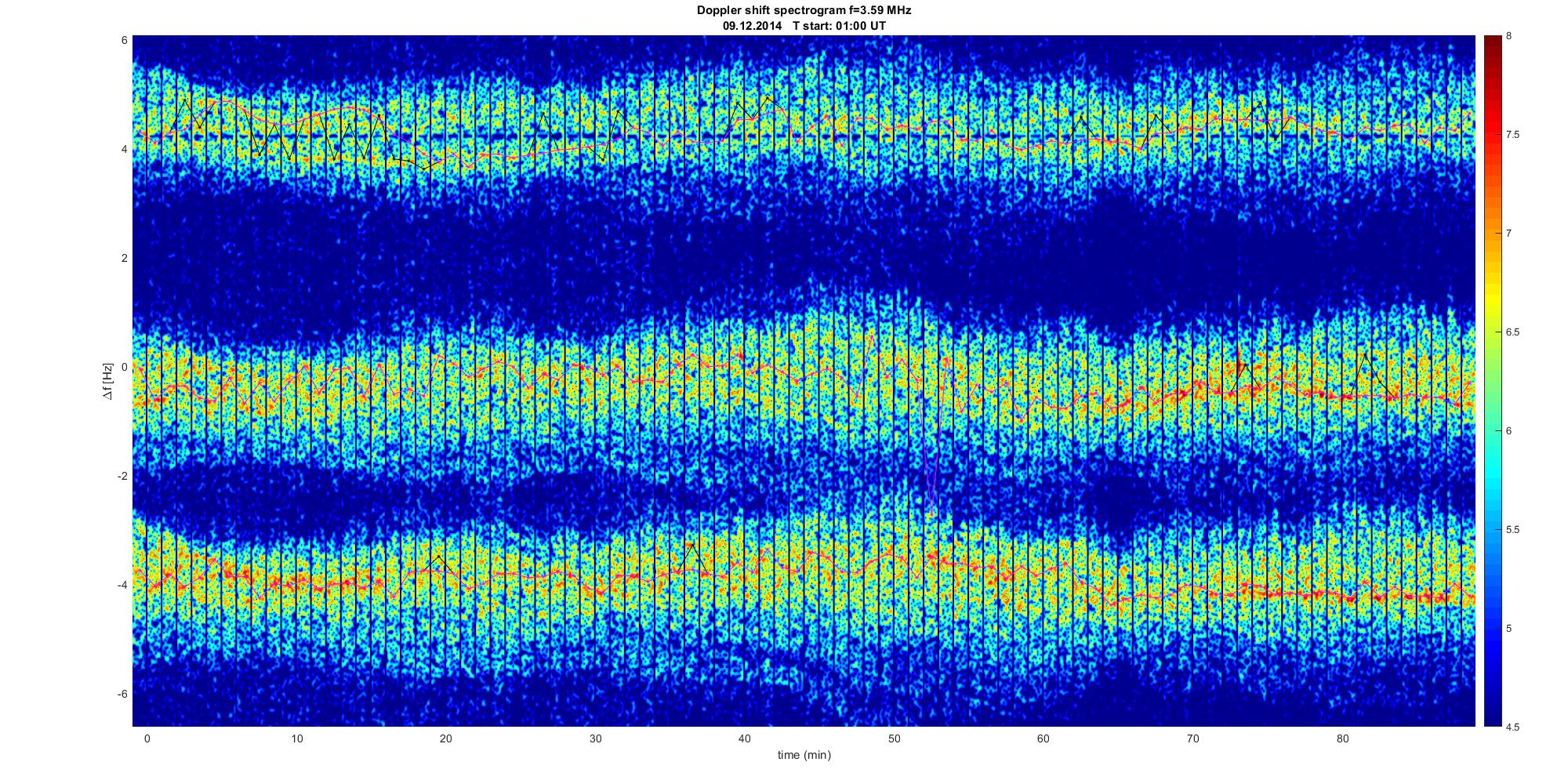Image resolution: width=1568 pixels, height=780 pixels.
Task: Click the y-axis tick label '-4'
Action: tap(122, 585)
